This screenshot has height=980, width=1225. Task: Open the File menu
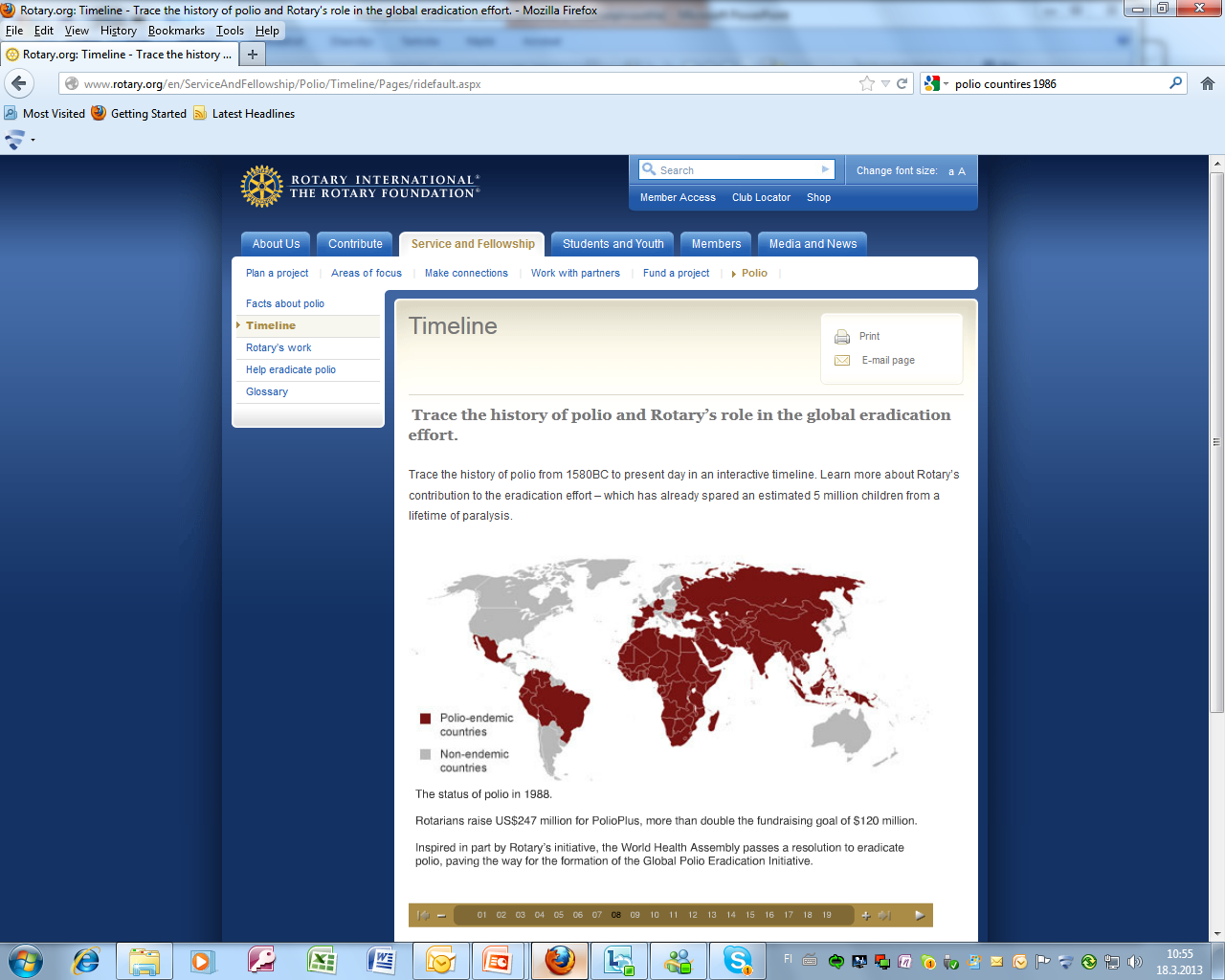(x=14, y=31)
